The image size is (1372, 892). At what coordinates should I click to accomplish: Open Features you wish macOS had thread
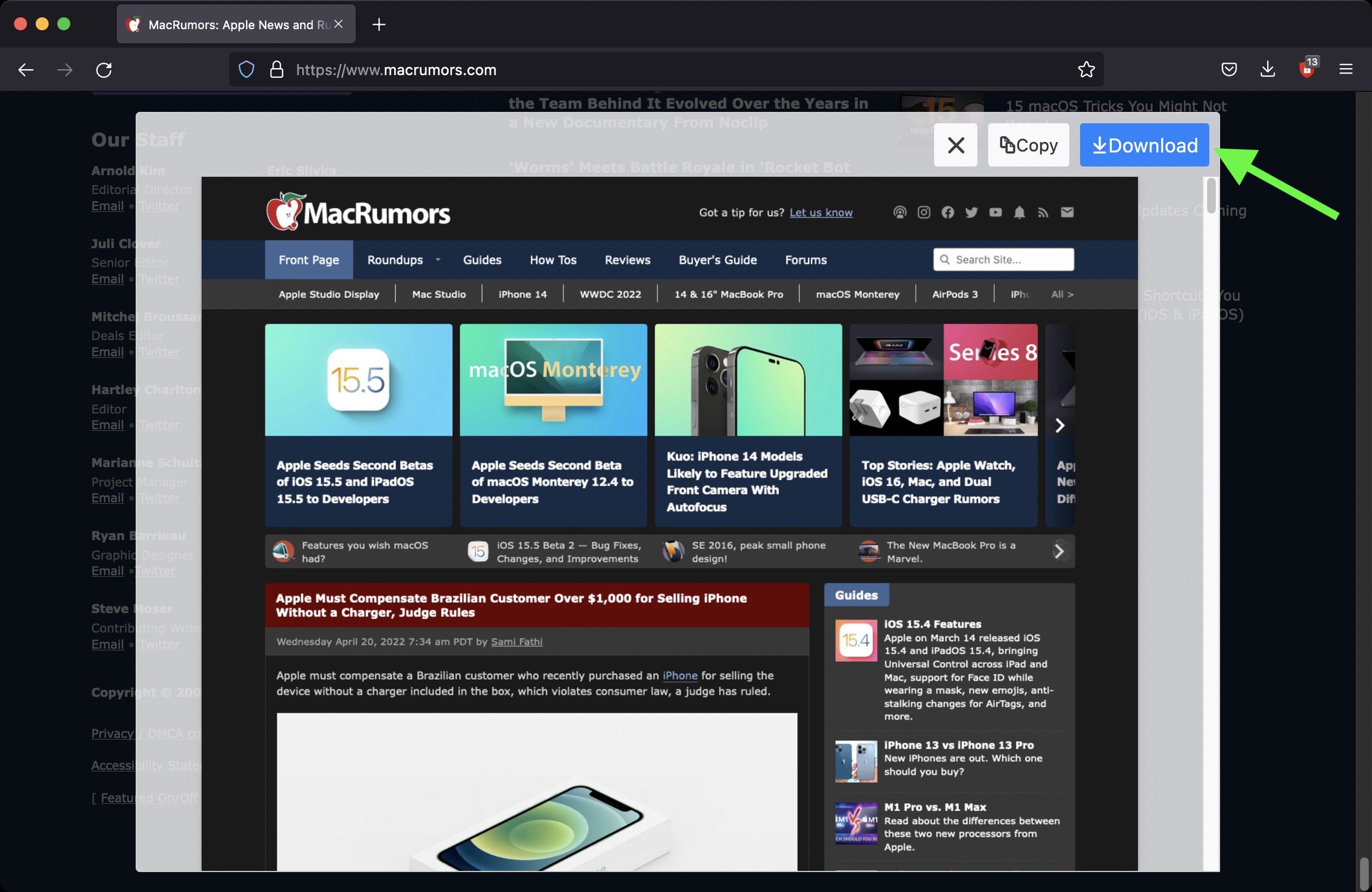coord(365,552)
